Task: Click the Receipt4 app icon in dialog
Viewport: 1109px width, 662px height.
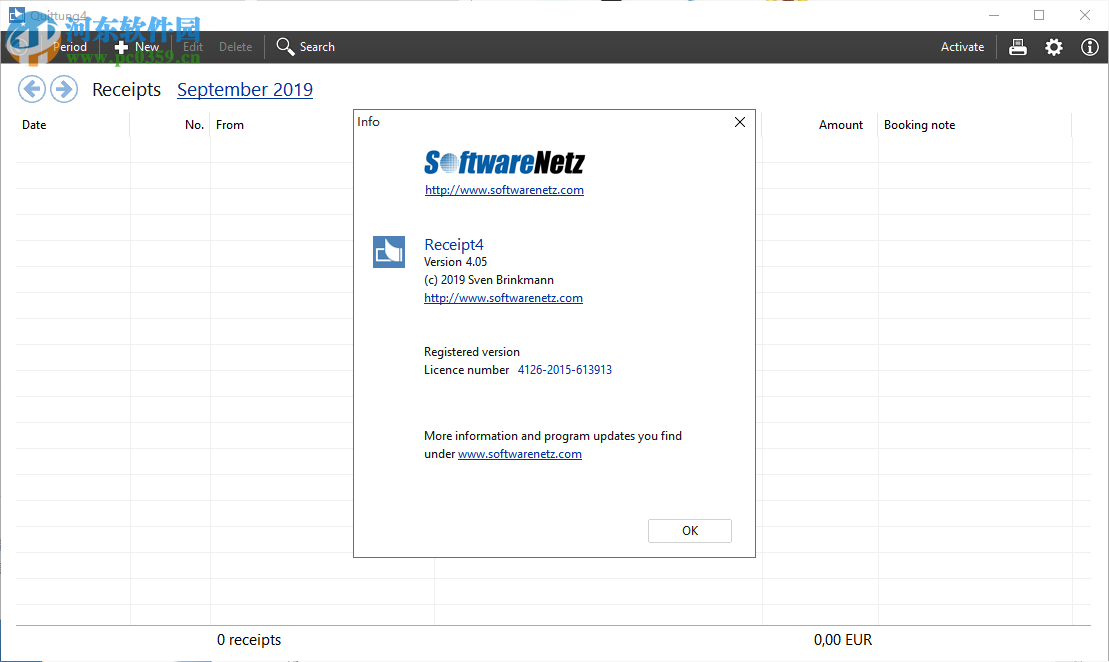Action: [389, 252]
